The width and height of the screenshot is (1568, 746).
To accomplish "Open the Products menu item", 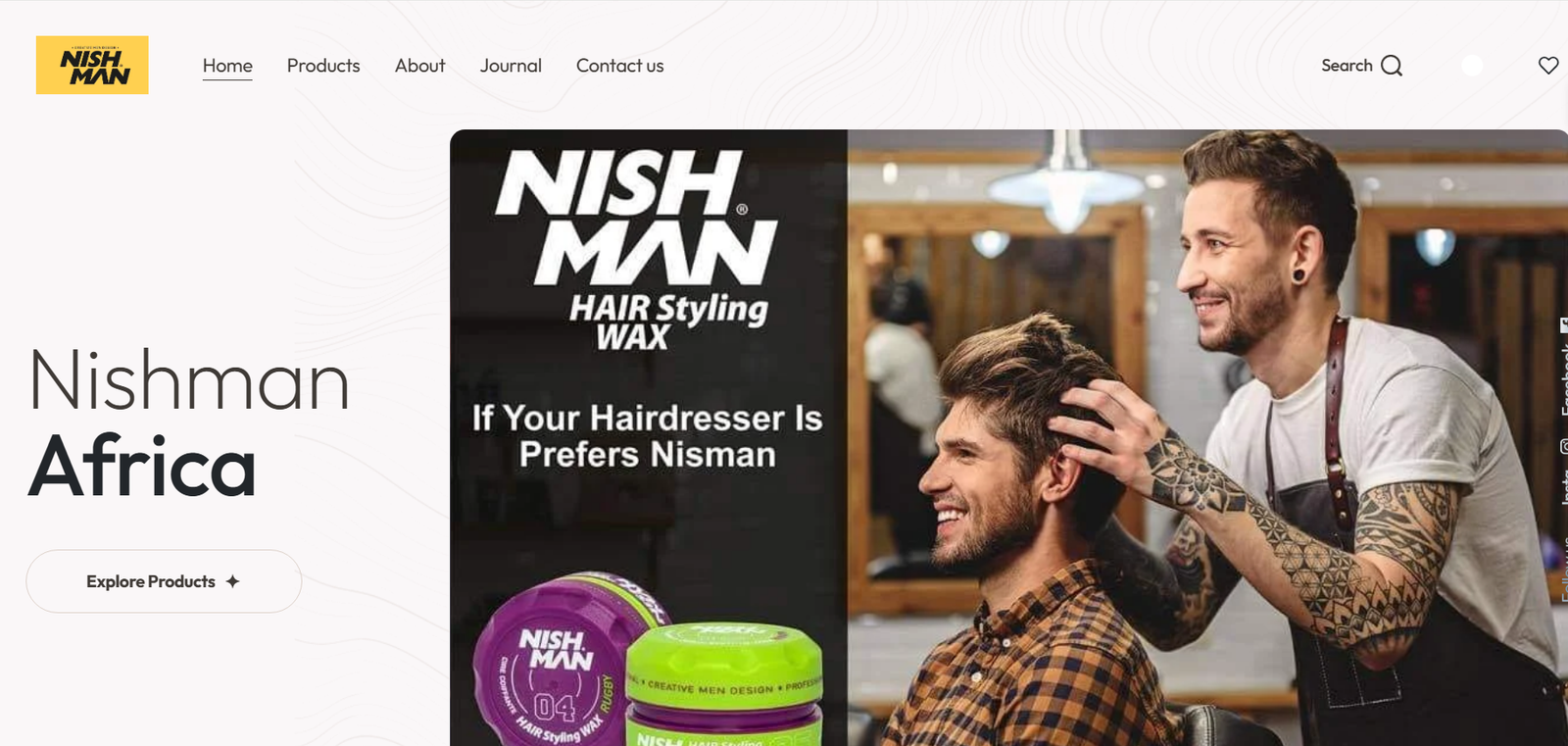I will [323, 66].
